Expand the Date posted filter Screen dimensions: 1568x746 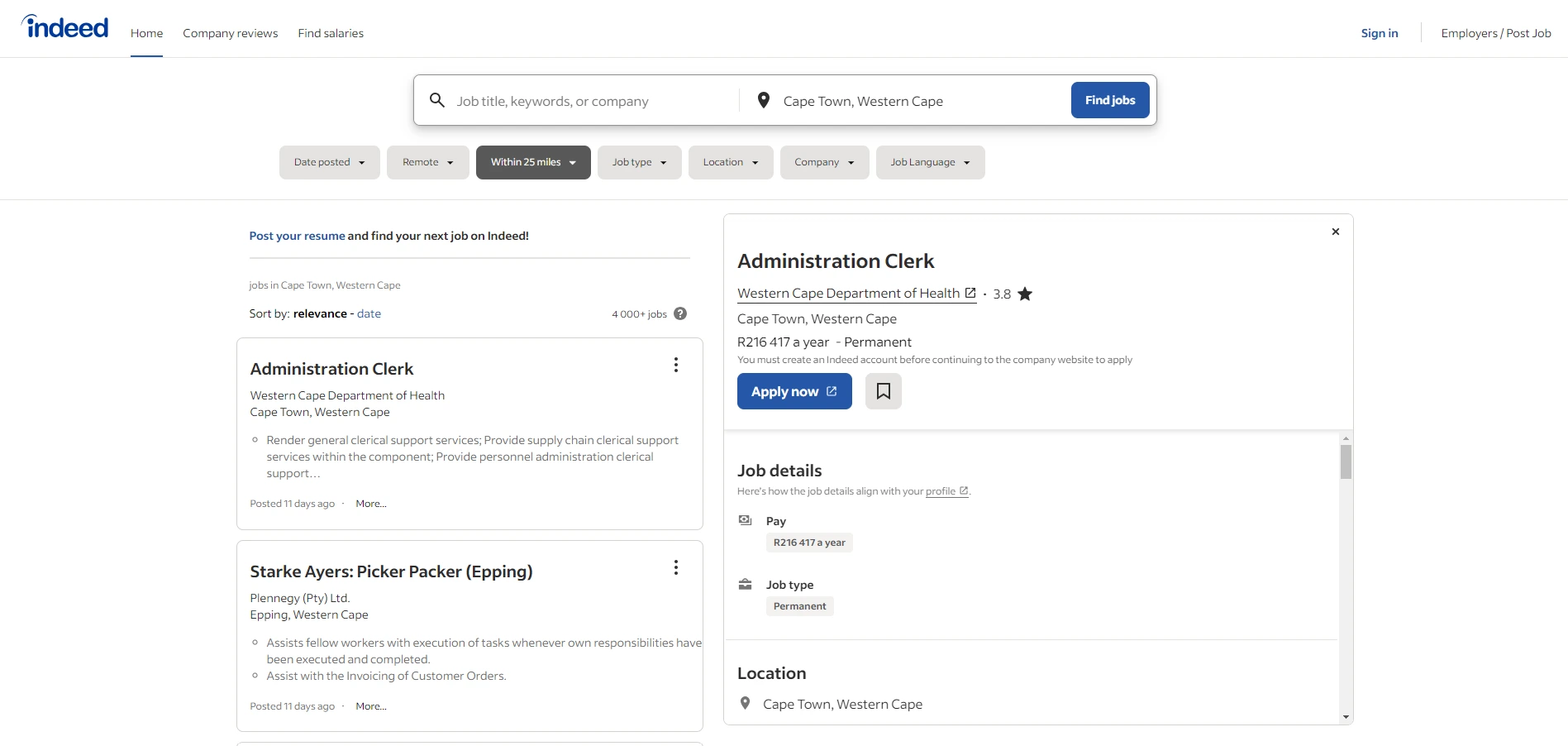pyautogui.click(x=329, y=162)
